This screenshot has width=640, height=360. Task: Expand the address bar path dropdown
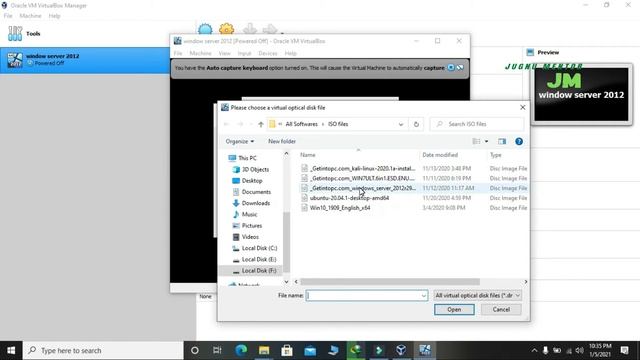pos(401,124)
